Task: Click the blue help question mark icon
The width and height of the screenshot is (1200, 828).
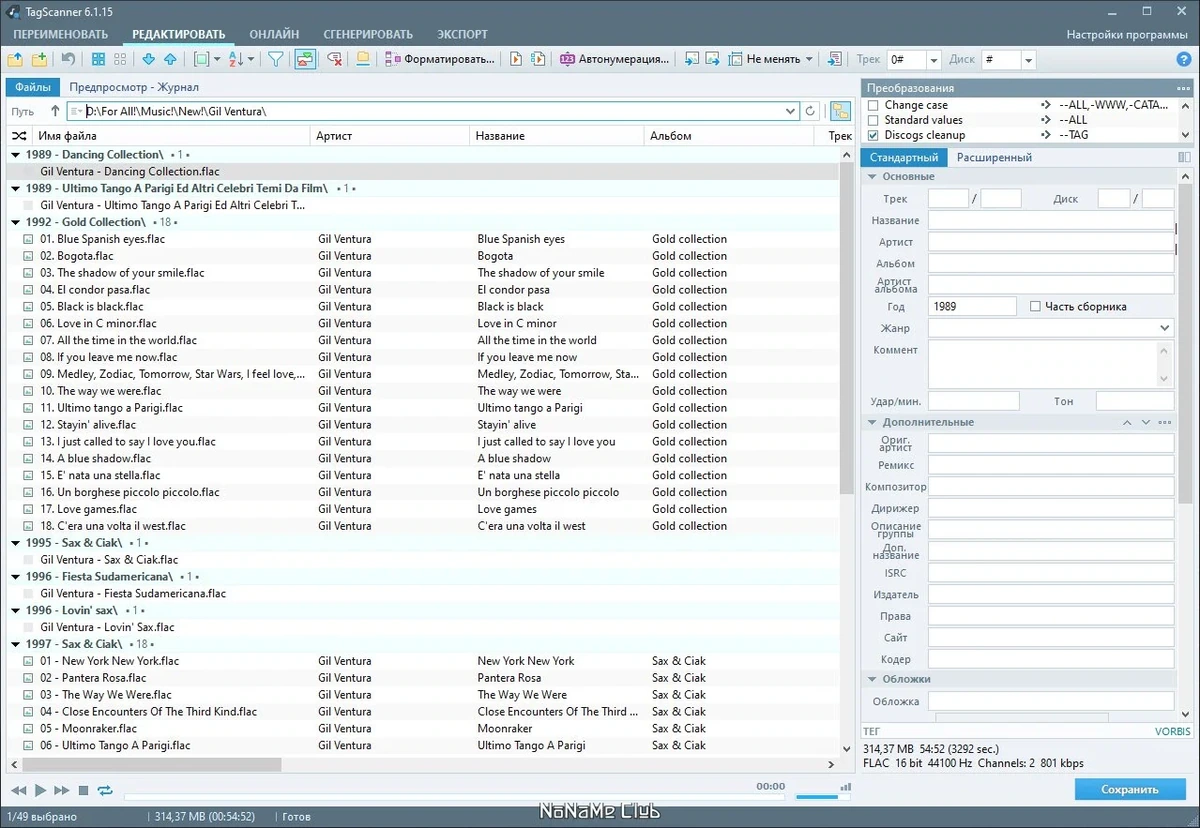Action: tap(1184, 59)
